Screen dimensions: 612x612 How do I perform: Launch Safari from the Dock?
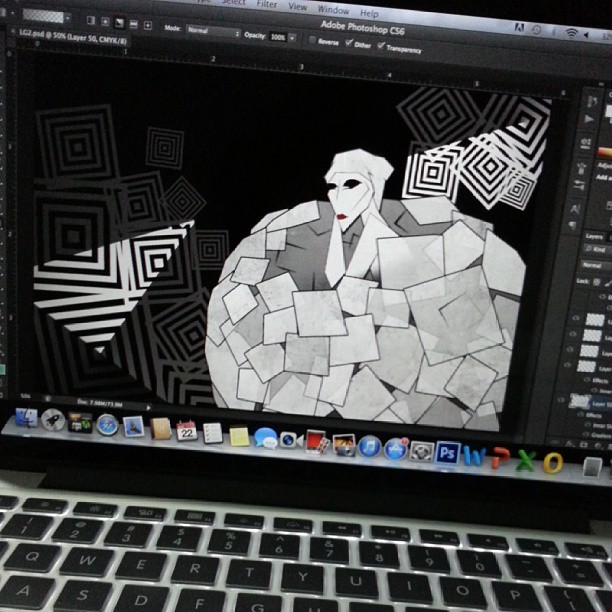coord(107,425)
